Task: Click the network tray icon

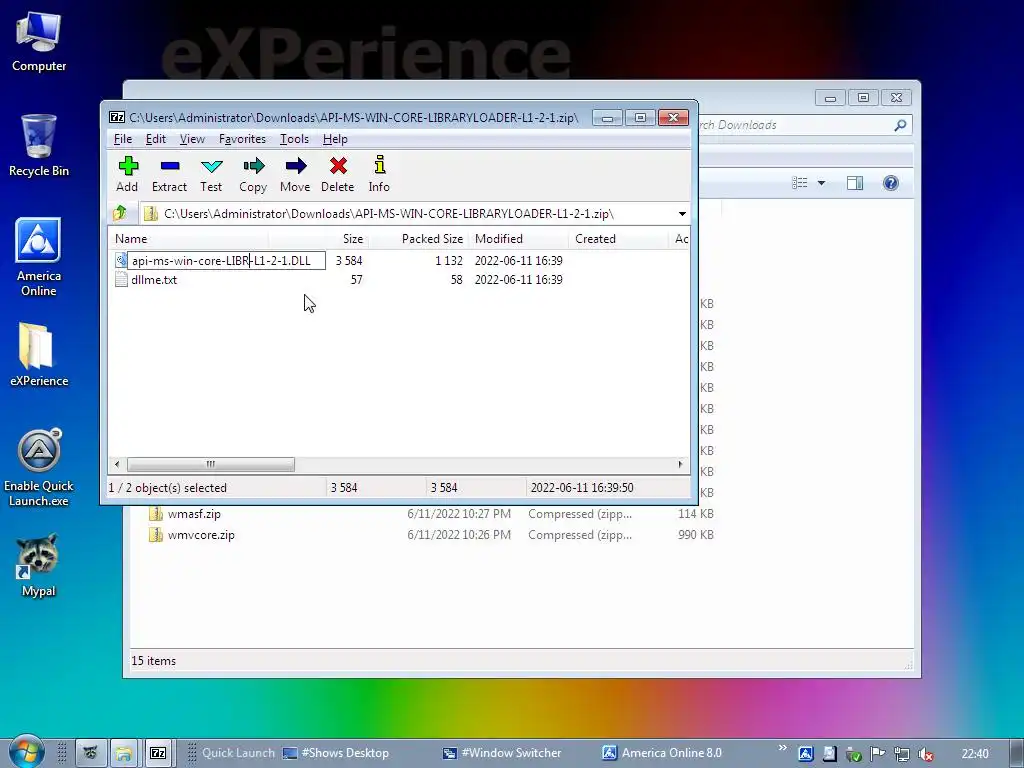Action: click(x=902, y=754)
